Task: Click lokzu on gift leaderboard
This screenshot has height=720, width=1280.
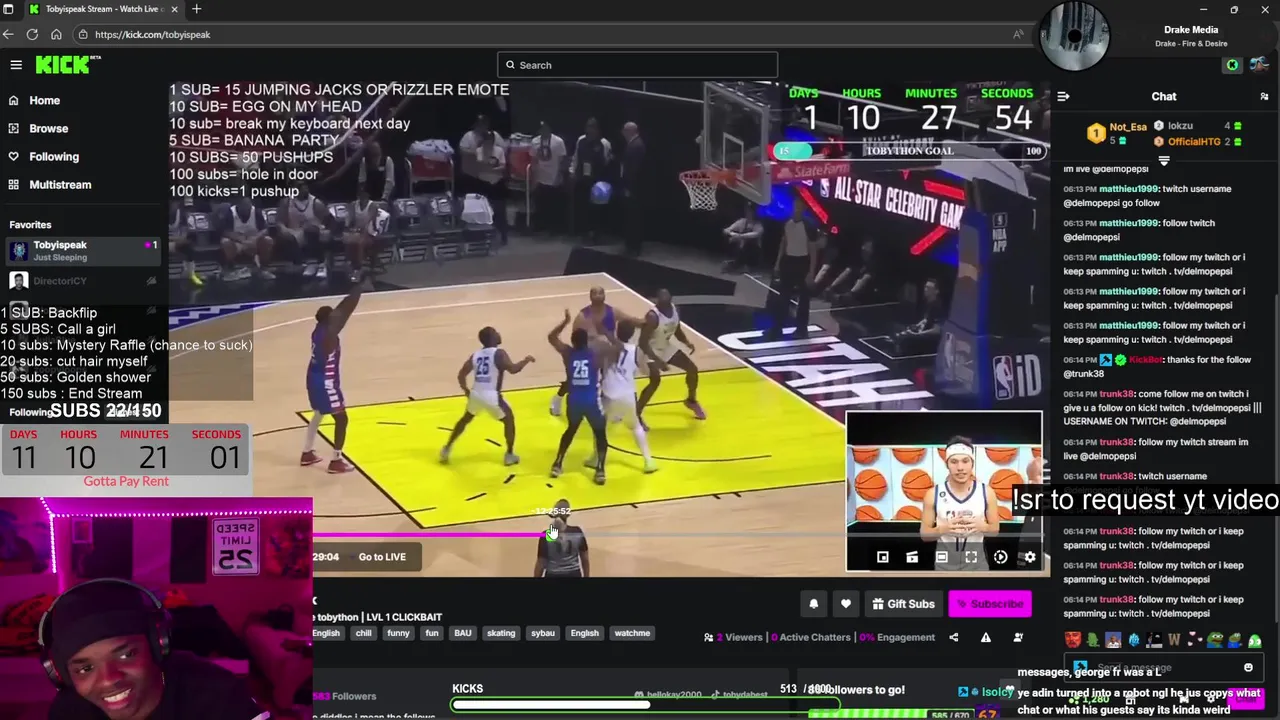Action: tap(1180, 126)
